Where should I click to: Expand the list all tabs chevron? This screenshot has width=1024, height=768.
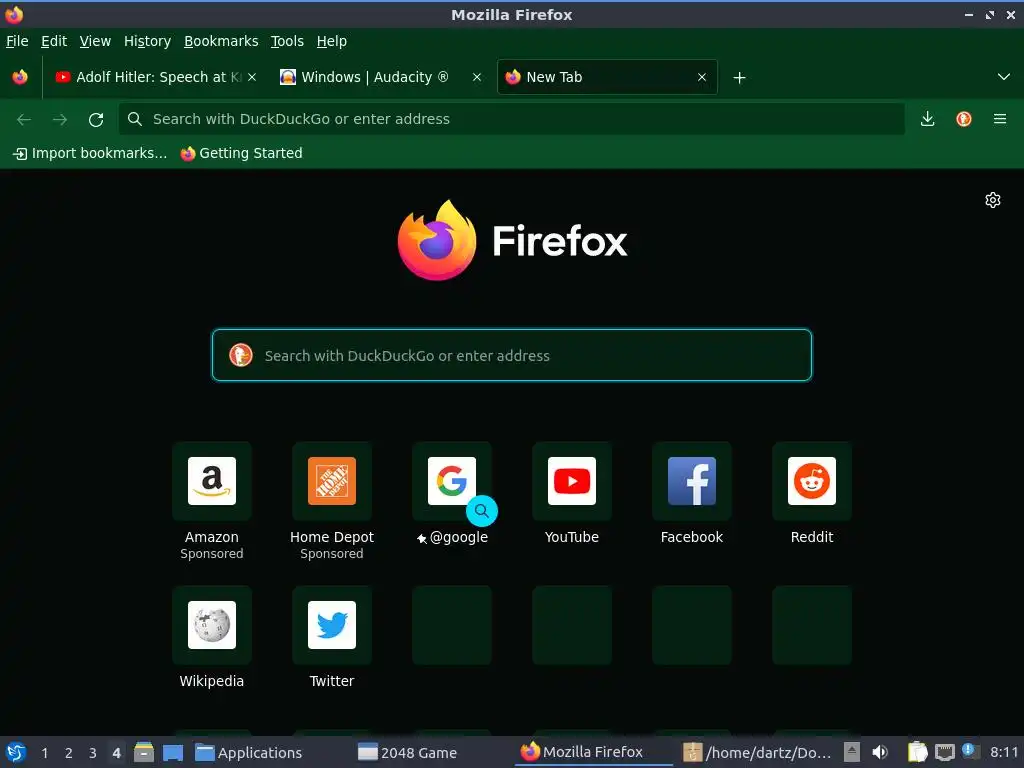[1004, 77]
